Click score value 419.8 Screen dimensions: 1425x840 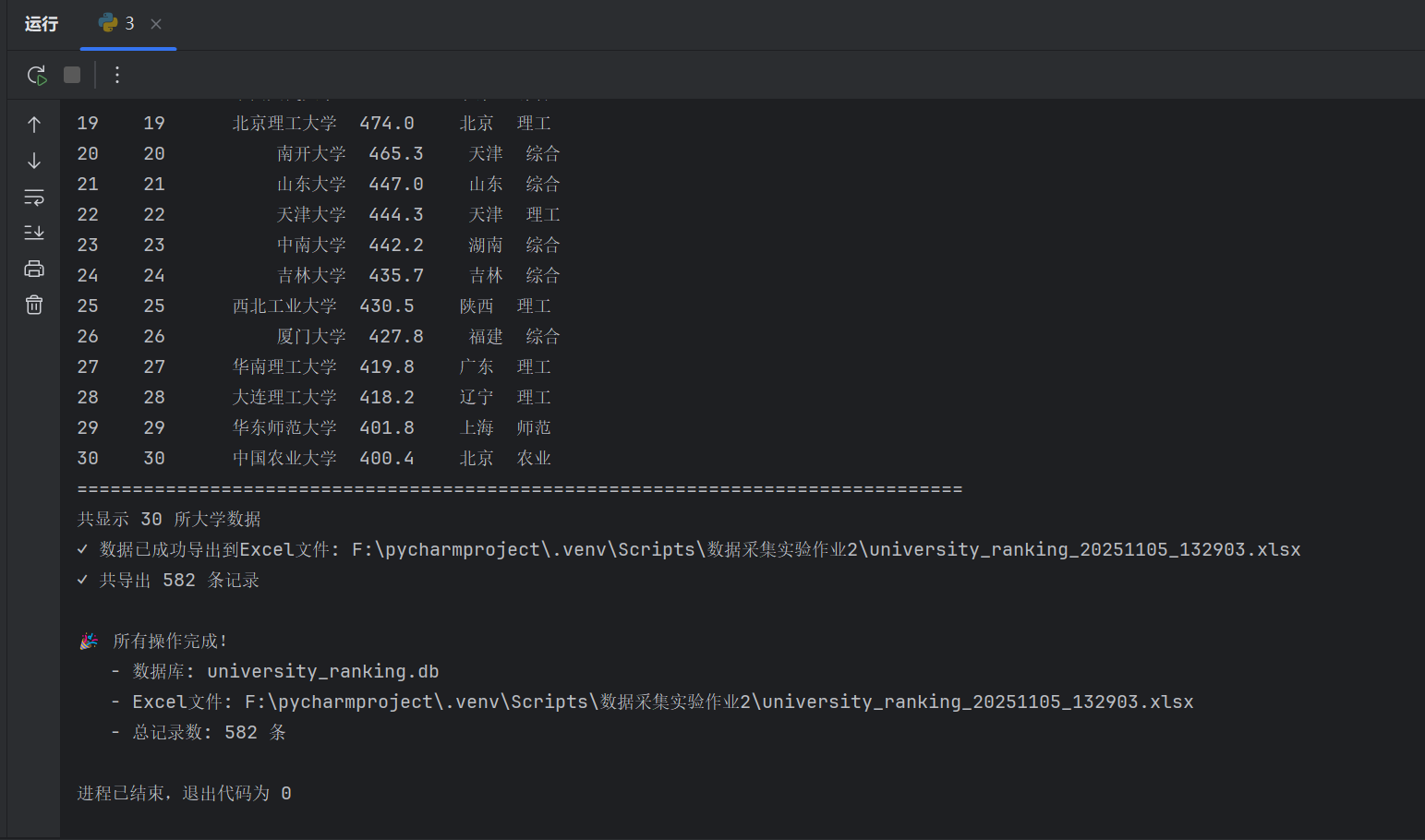[x=387, y=366]
